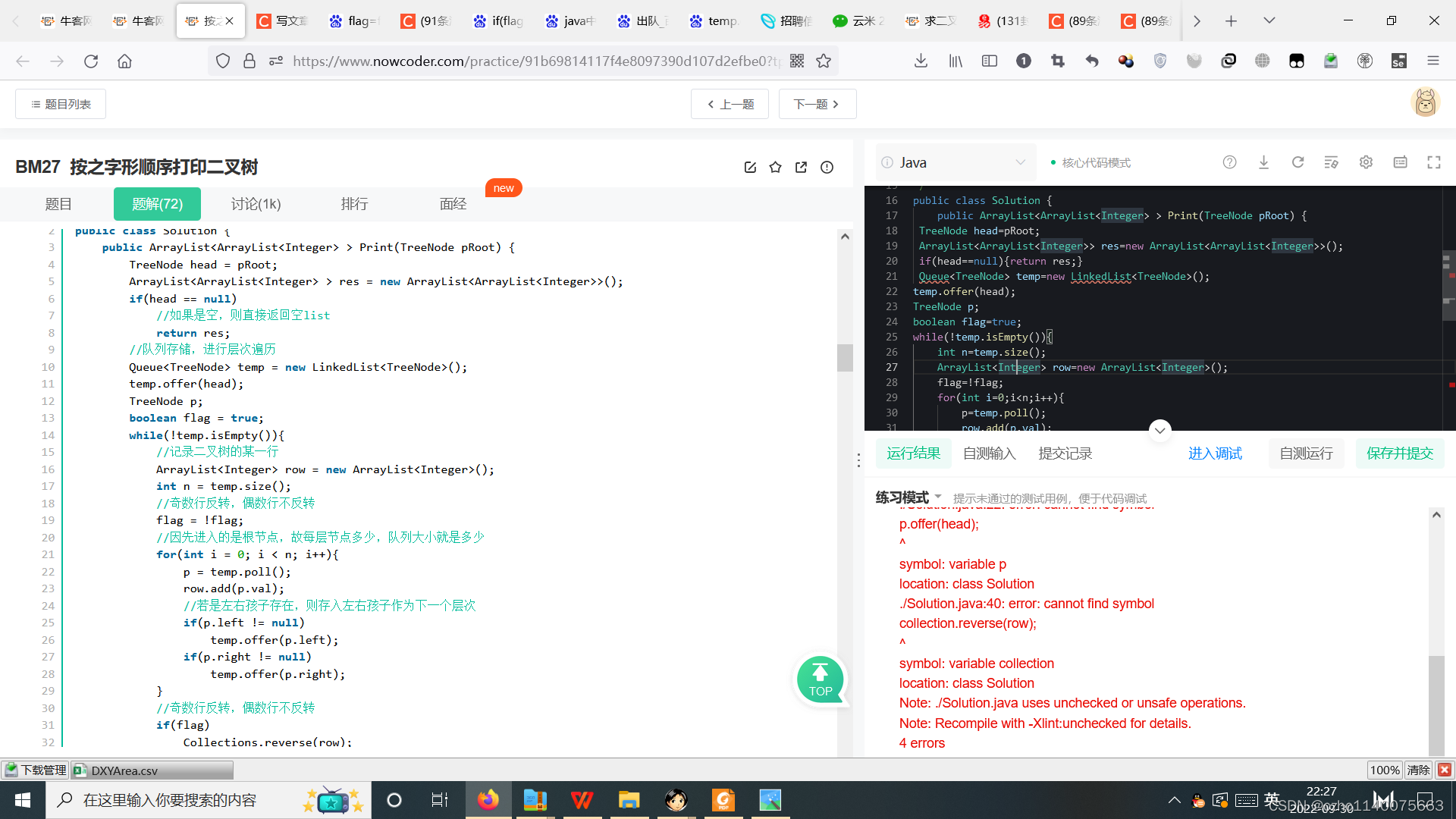Favorite the problem with the star icon
This screenshot has width=1456, height=819.
click(775, 168)
